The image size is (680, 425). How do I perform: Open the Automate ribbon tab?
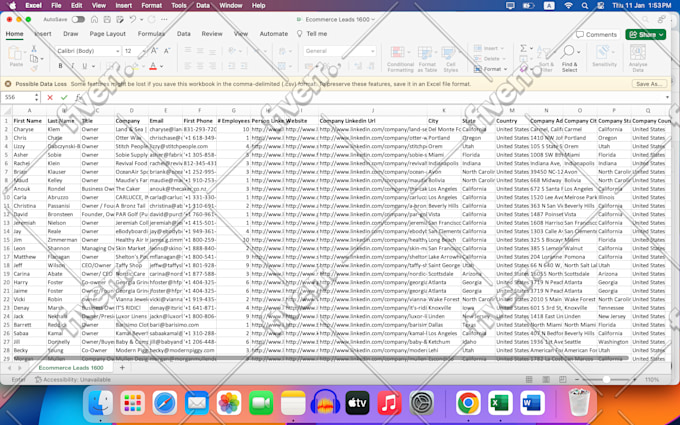click(274, 33)
